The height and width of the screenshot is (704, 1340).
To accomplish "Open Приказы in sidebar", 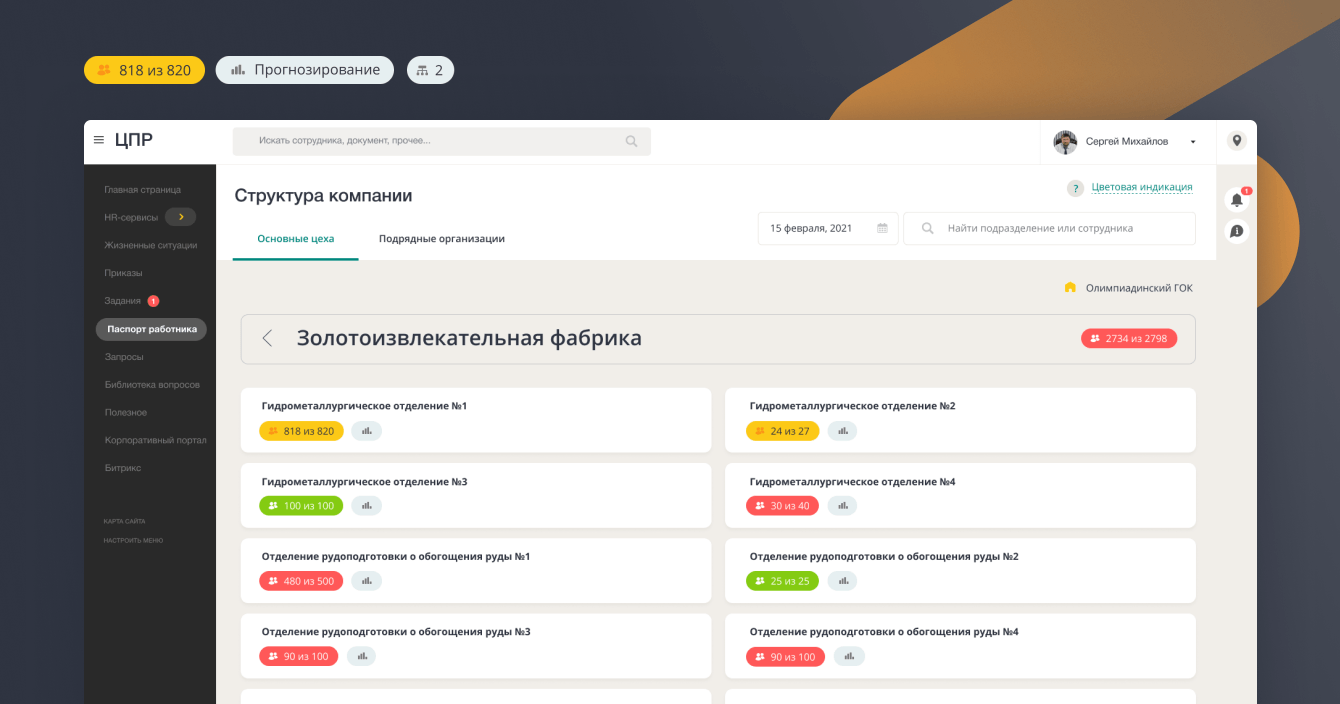I will tap(123, 273).
